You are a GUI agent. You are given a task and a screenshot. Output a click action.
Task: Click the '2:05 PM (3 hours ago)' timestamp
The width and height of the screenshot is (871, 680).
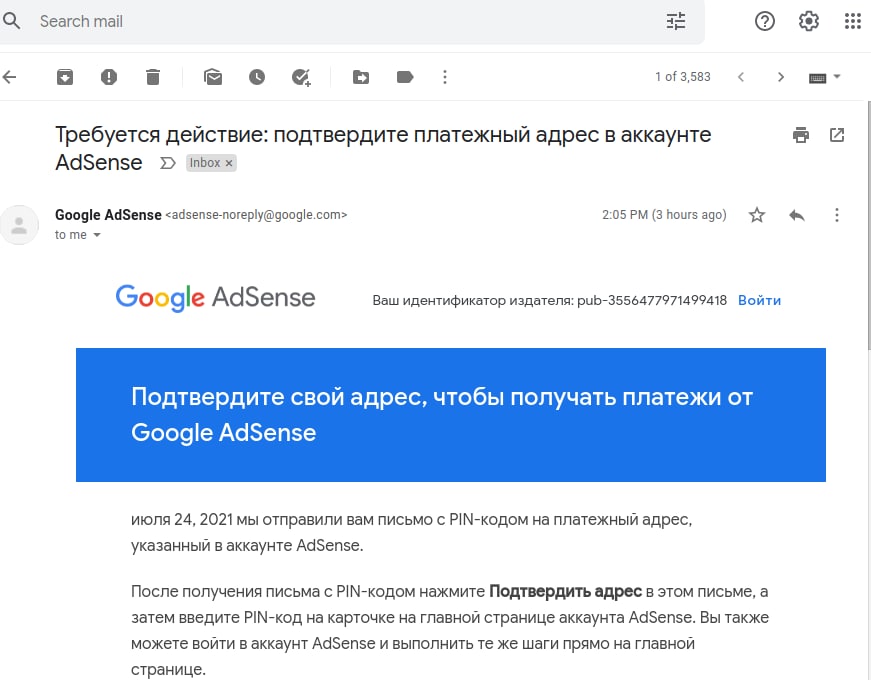tap(664, 214)
